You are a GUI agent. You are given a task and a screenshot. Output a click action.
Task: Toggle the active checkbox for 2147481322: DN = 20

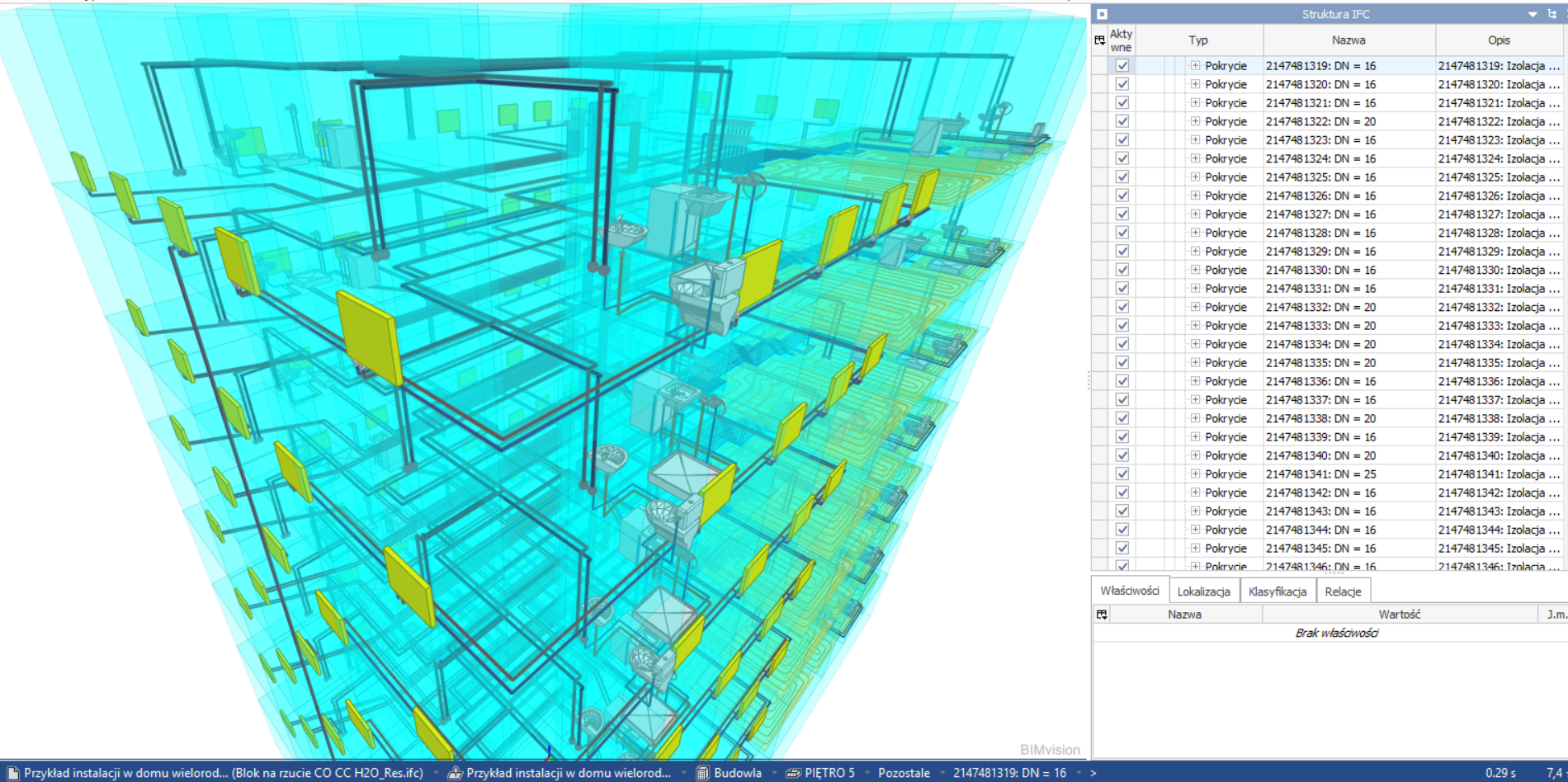(x=1122, y=121)
